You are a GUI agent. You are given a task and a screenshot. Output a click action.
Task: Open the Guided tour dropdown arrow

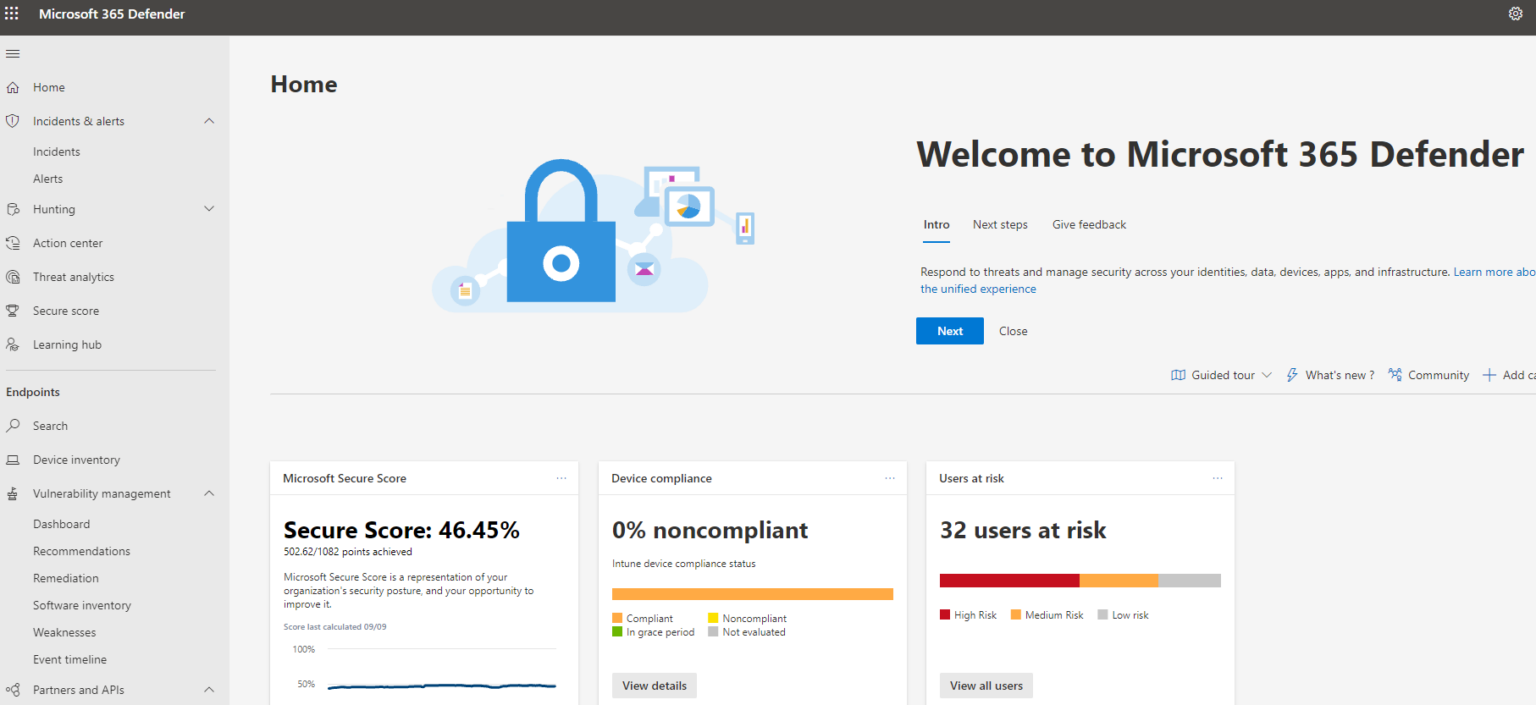pos(1266,375)
